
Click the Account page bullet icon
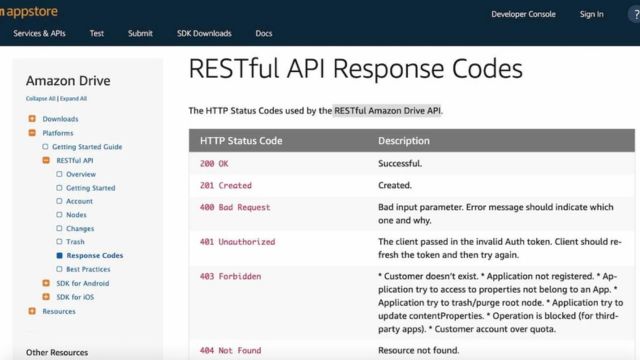tap(59, 201)
